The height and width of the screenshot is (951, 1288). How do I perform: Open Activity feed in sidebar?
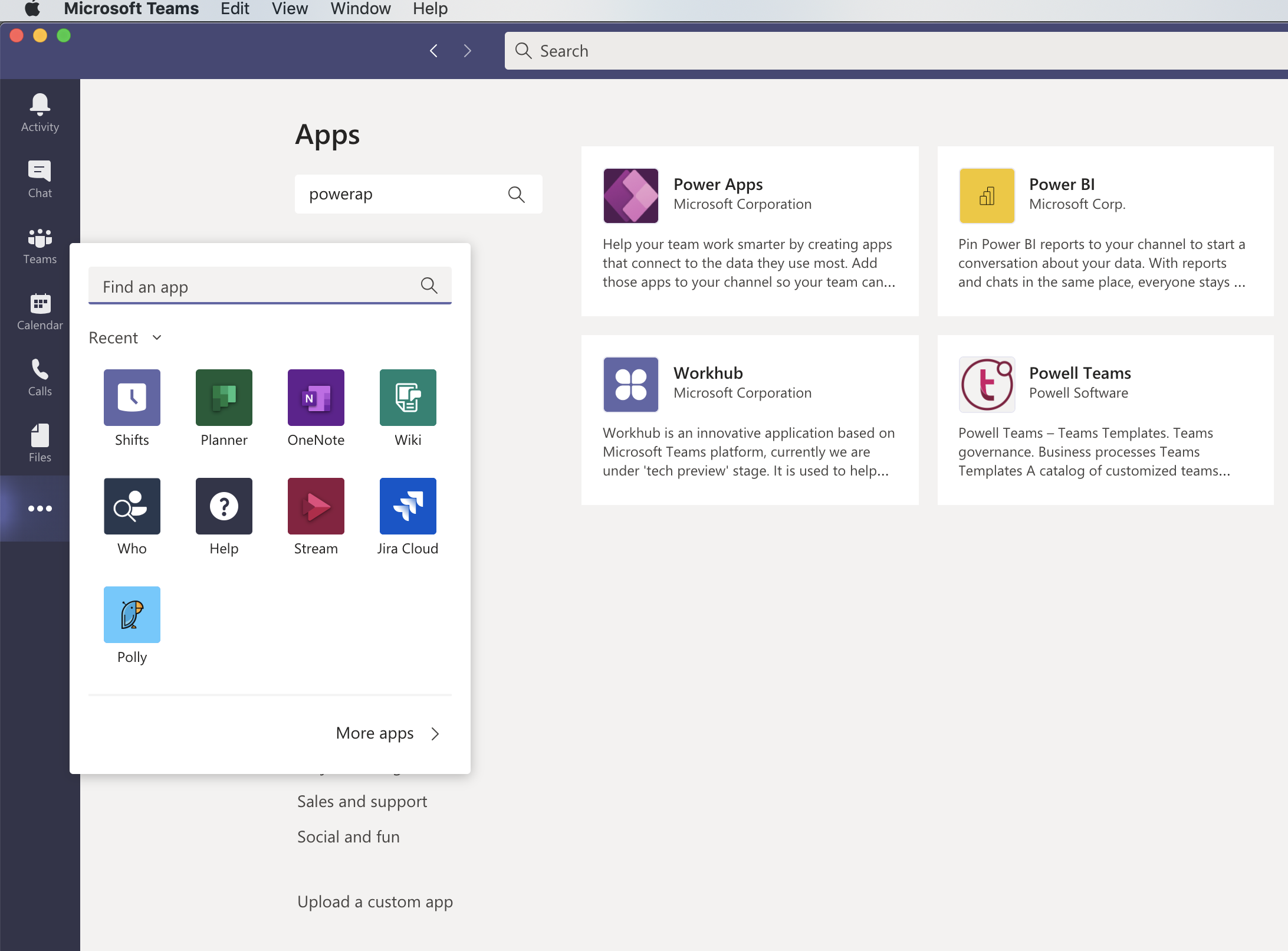coord(40,113)
